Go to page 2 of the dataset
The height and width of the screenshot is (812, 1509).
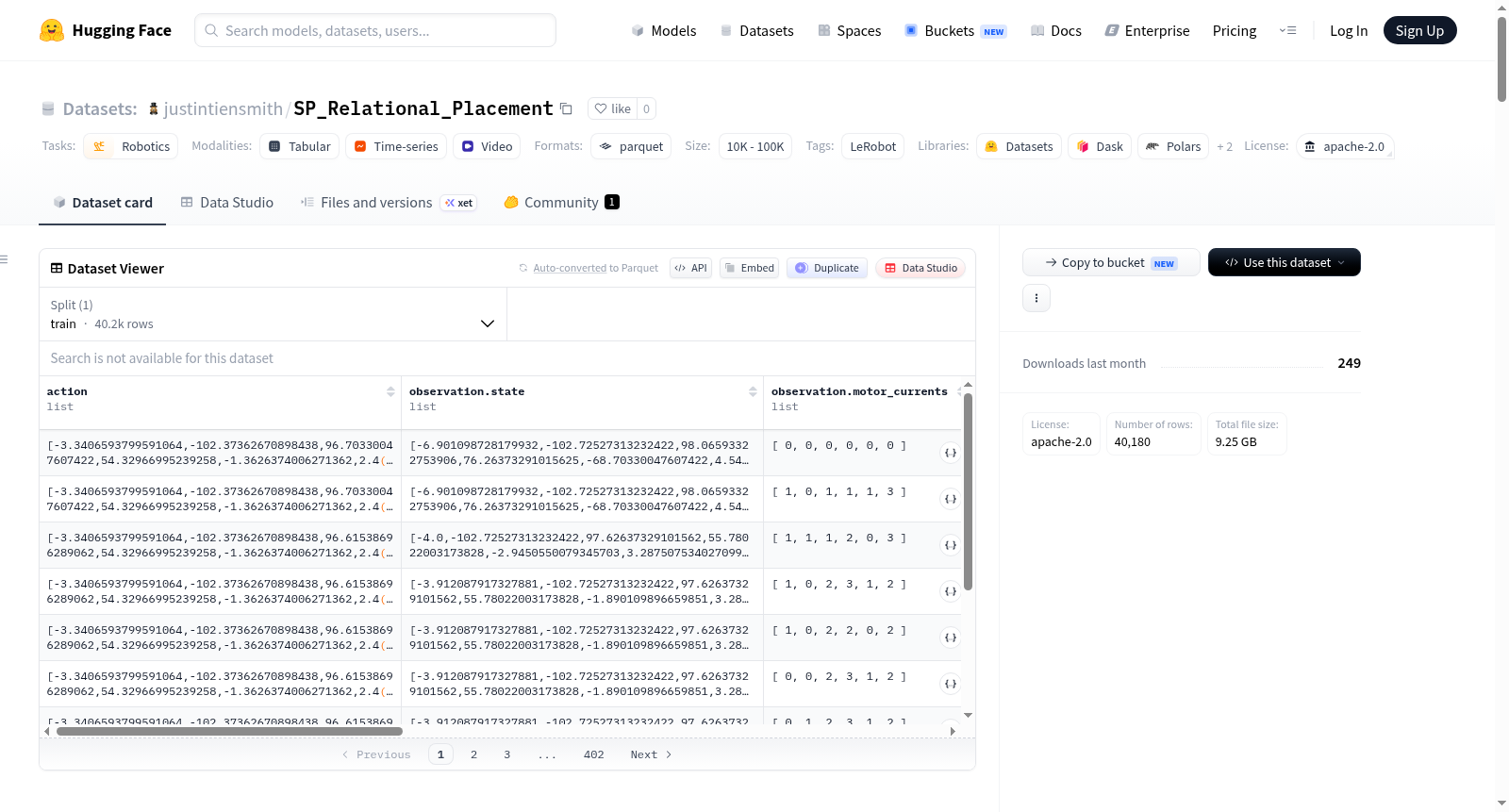(473, 754)
